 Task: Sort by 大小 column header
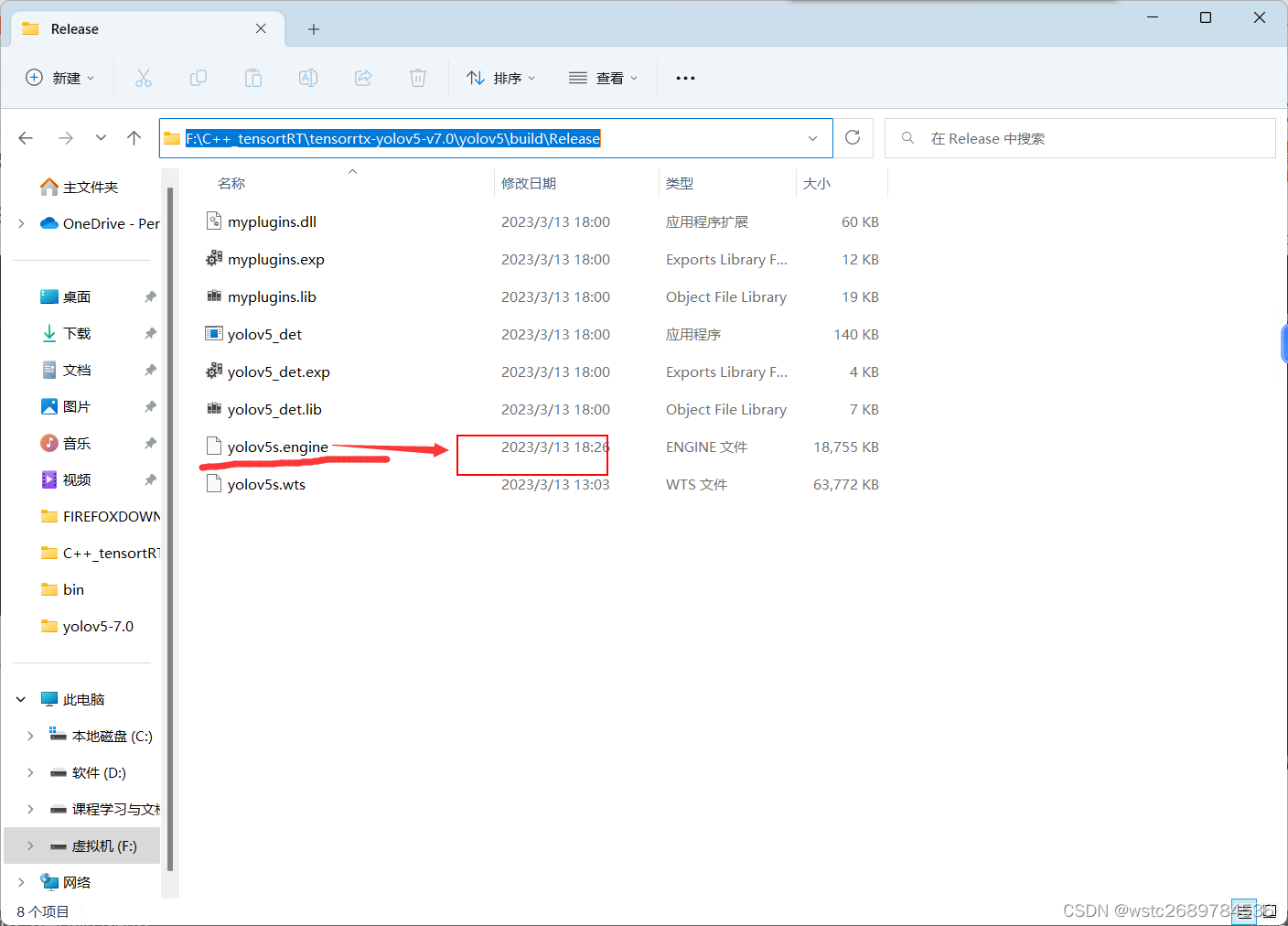click(817, 183)
